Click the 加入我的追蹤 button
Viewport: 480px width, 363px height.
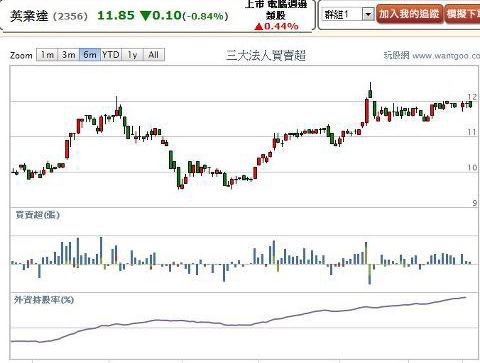pos(410,14)
